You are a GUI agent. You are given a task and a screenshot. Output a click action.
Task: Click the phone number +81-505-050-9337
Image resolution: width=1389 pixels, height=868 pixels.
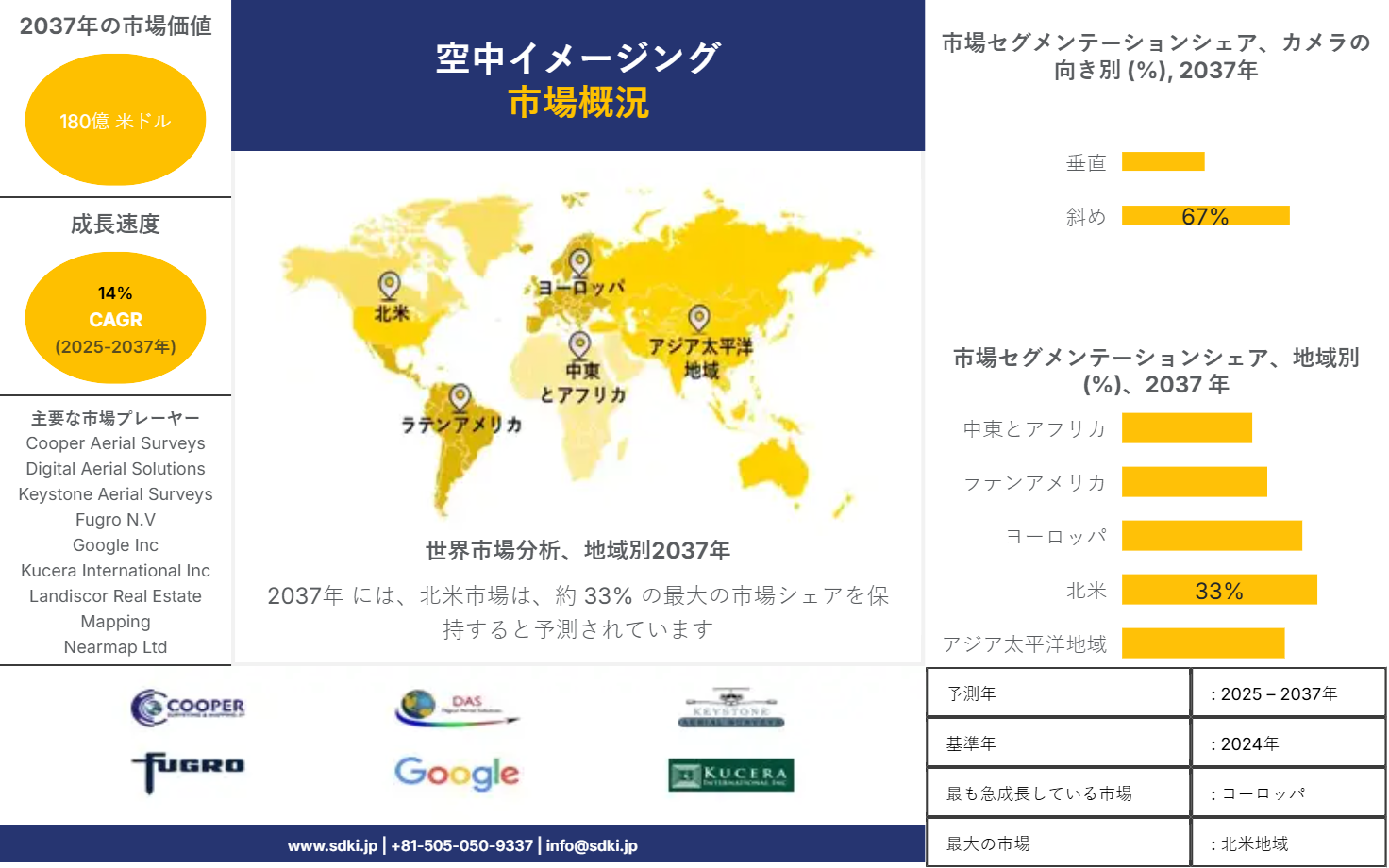461,845
